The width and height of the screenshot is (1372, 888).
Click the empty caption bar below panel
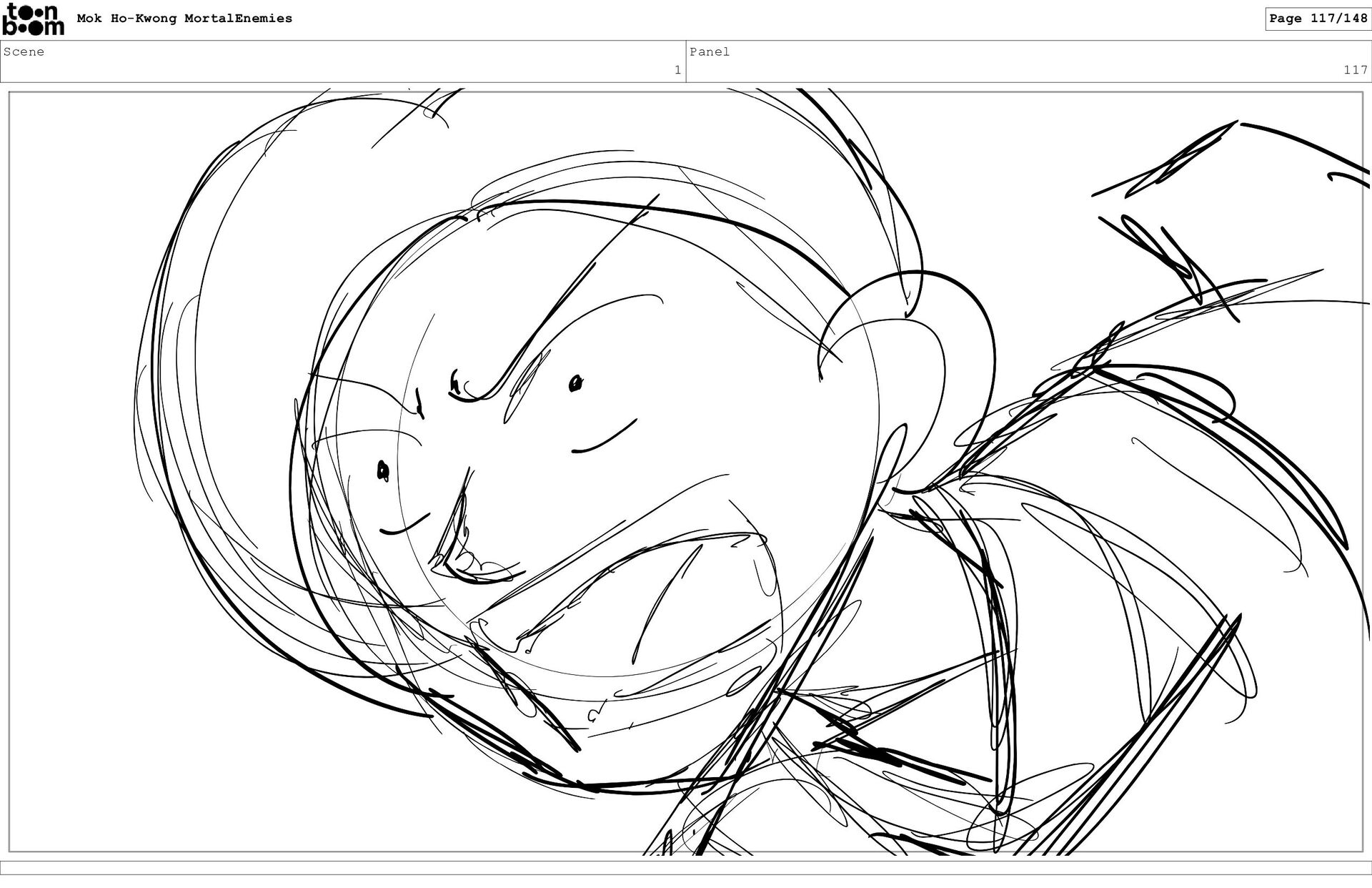coord(686,867)
